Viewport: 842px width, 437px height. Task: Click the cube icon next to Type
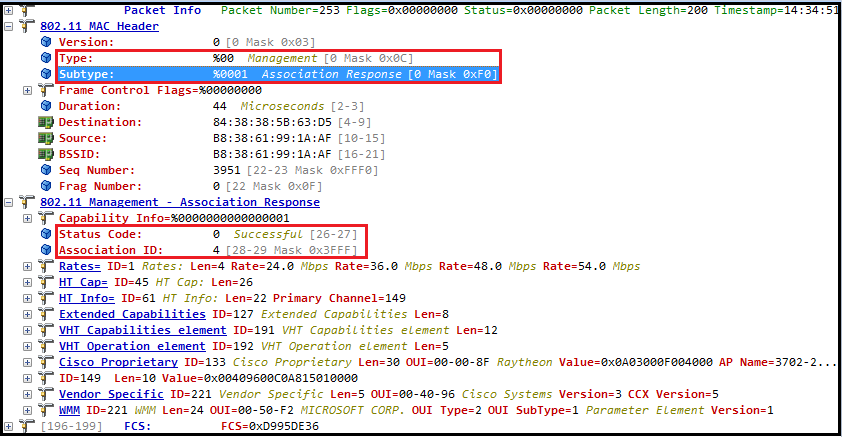click(46, 58)
